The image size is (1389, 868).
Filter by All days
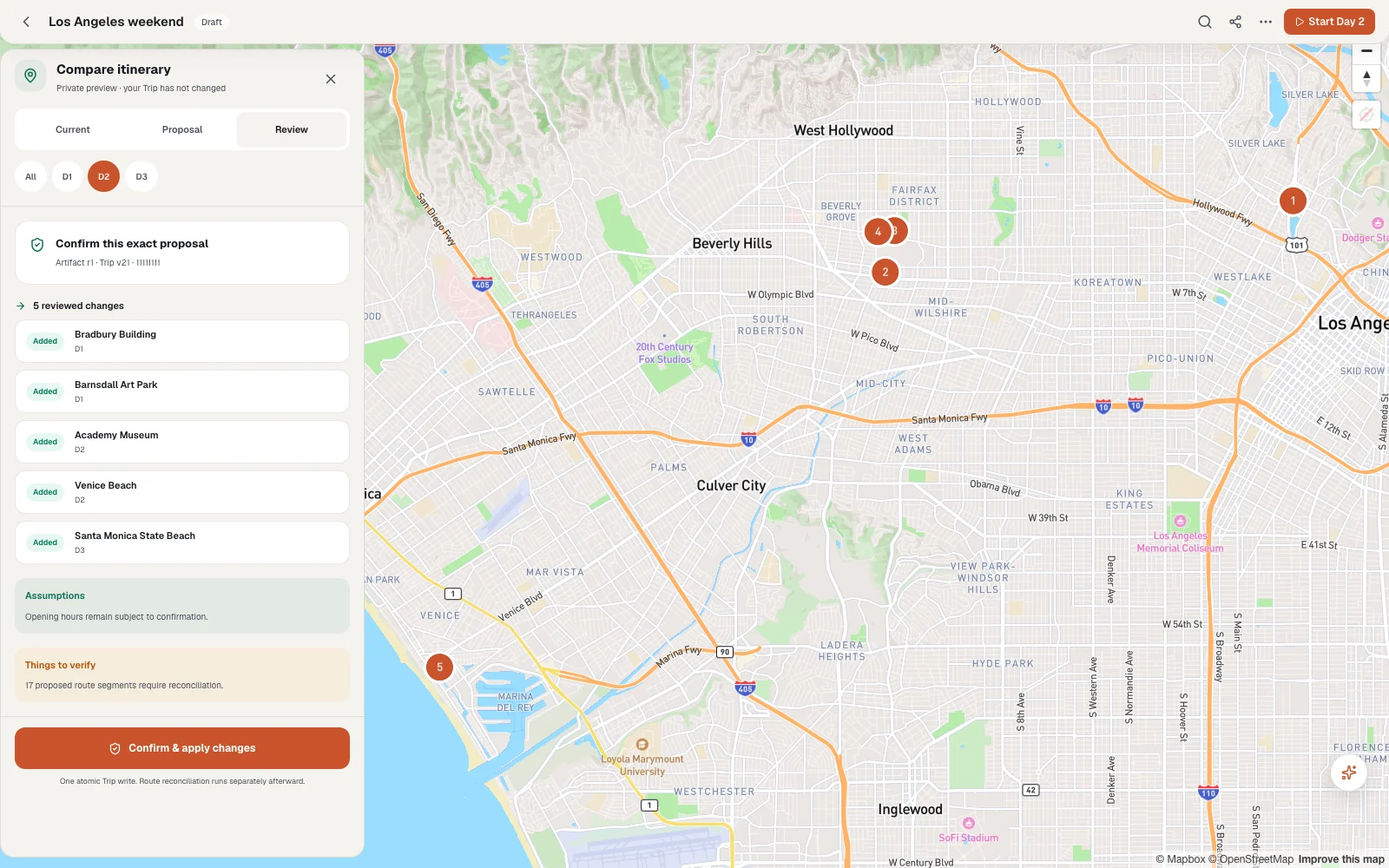click(x=30, y=176)
